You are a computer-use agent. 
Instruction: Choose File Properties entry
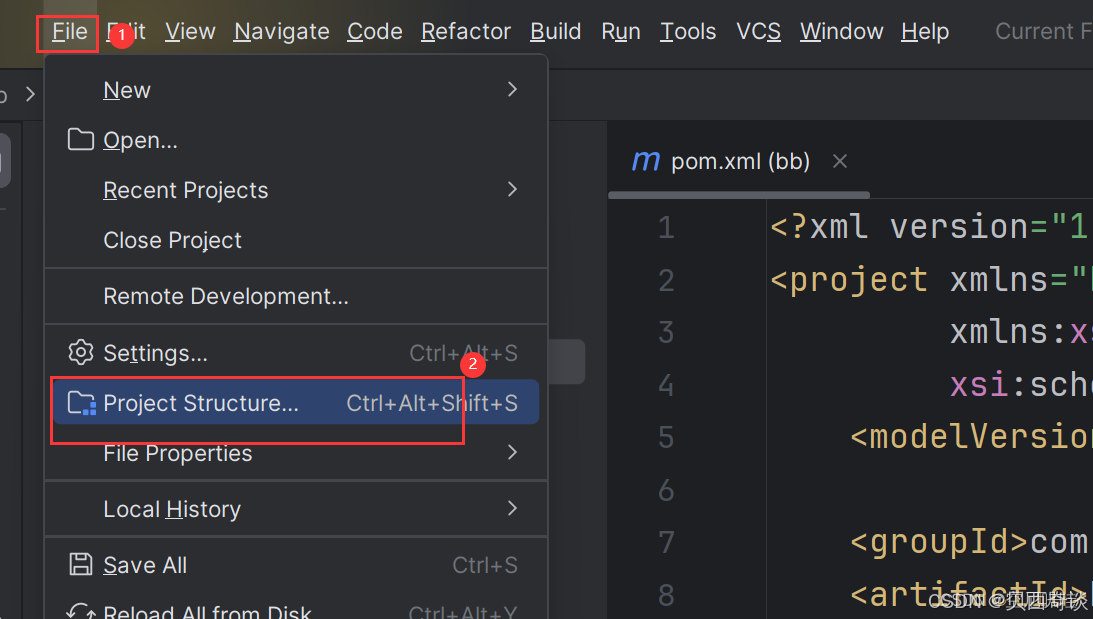pyautogui.click(x=296, y=453)
